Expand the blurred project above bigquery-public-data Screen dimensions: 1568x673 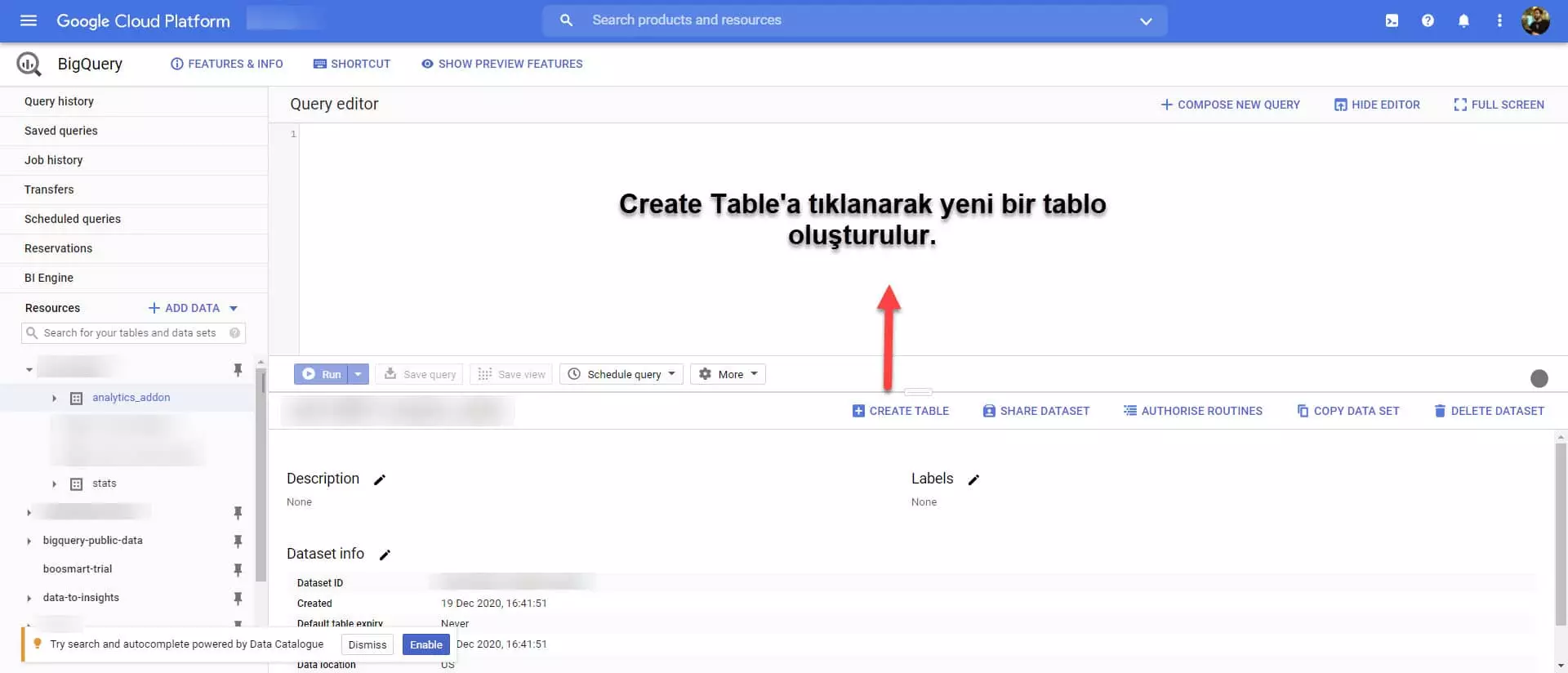point(29,512)
